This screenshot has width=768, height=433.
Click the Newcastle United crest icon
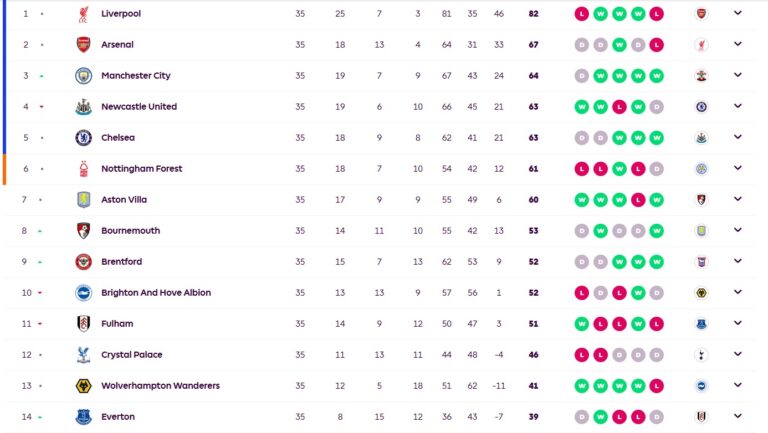[x=83, y=107]
